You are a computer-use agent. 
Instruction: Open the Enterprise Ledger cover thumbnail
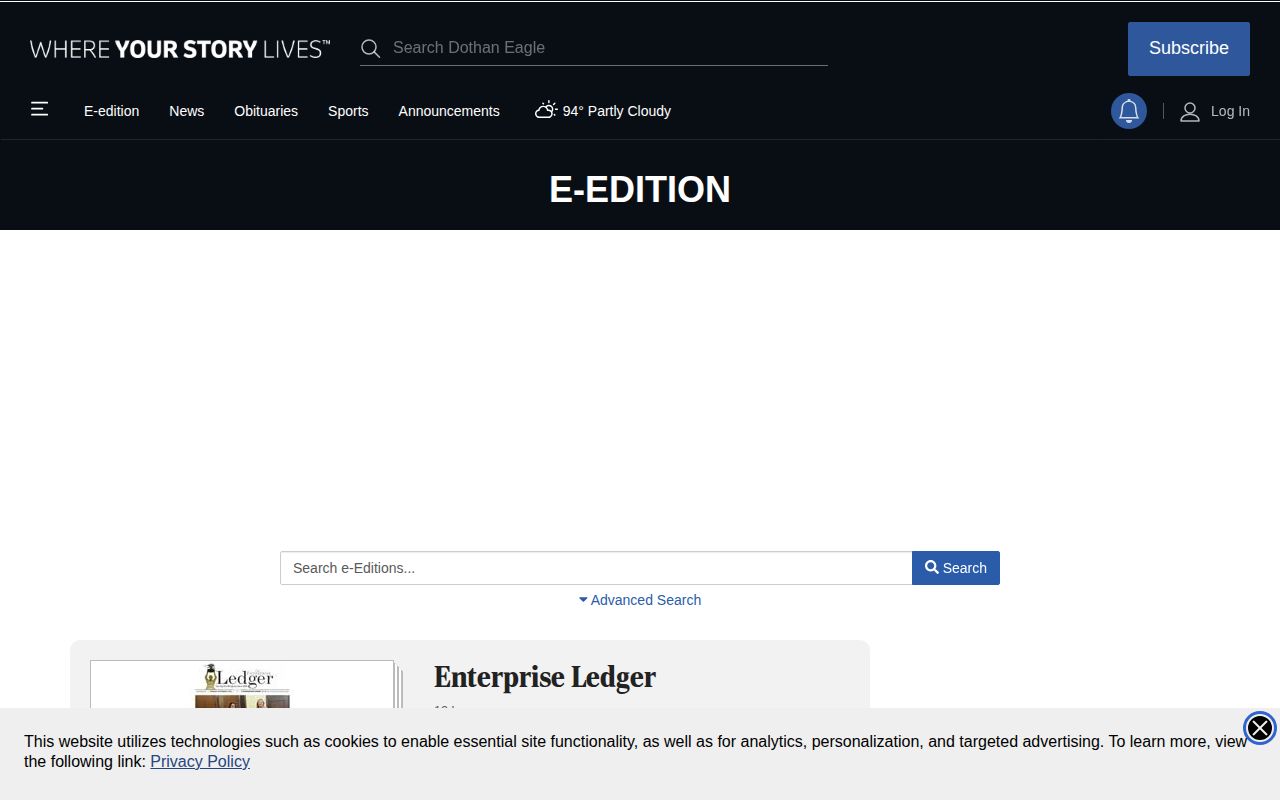coord(242,685)
